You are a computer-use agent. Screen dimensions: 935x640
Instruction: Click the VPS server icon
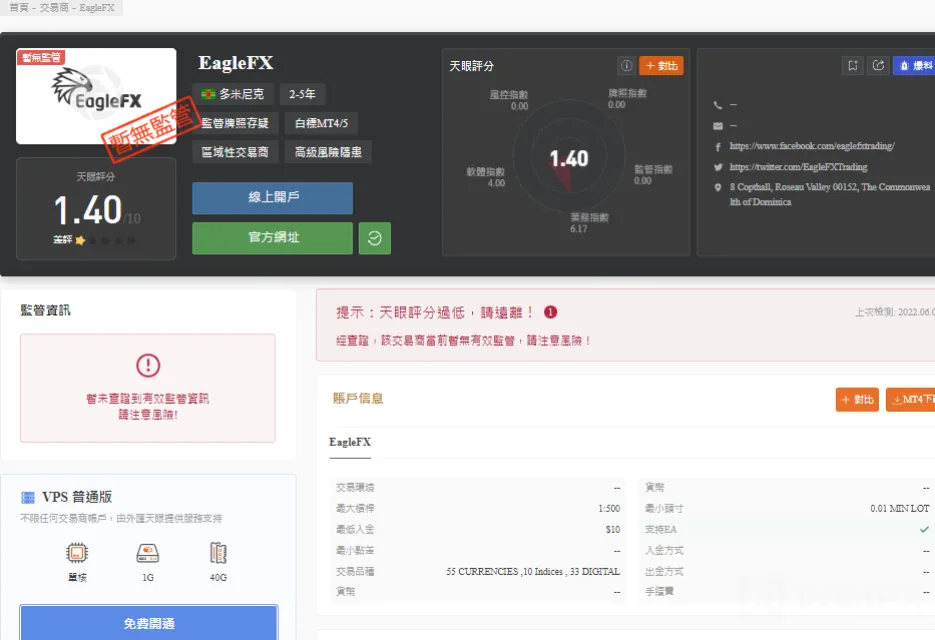click(28, 497)
